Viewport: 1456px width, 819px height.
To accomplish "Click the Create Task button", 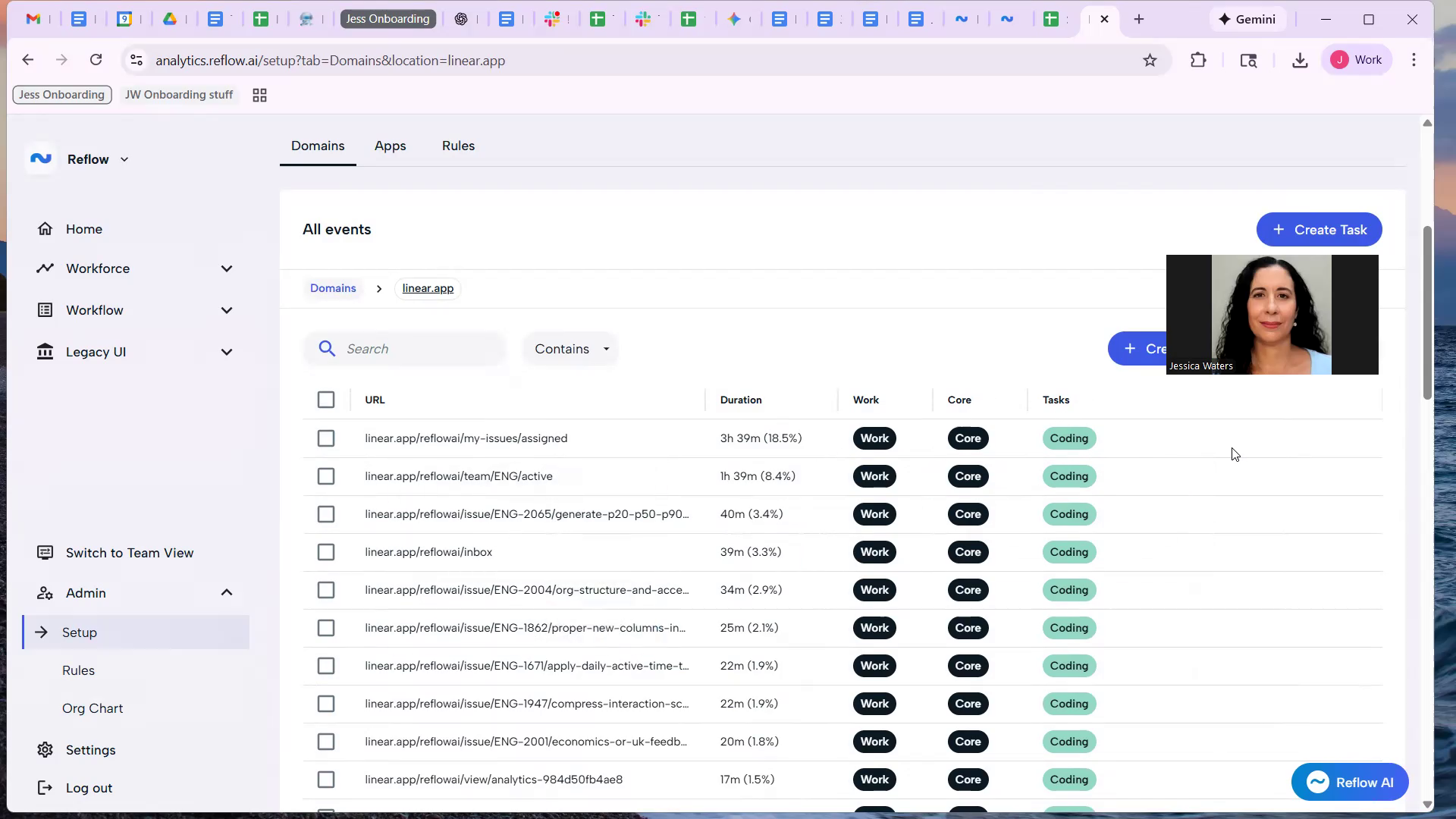I will (1319, 230).
